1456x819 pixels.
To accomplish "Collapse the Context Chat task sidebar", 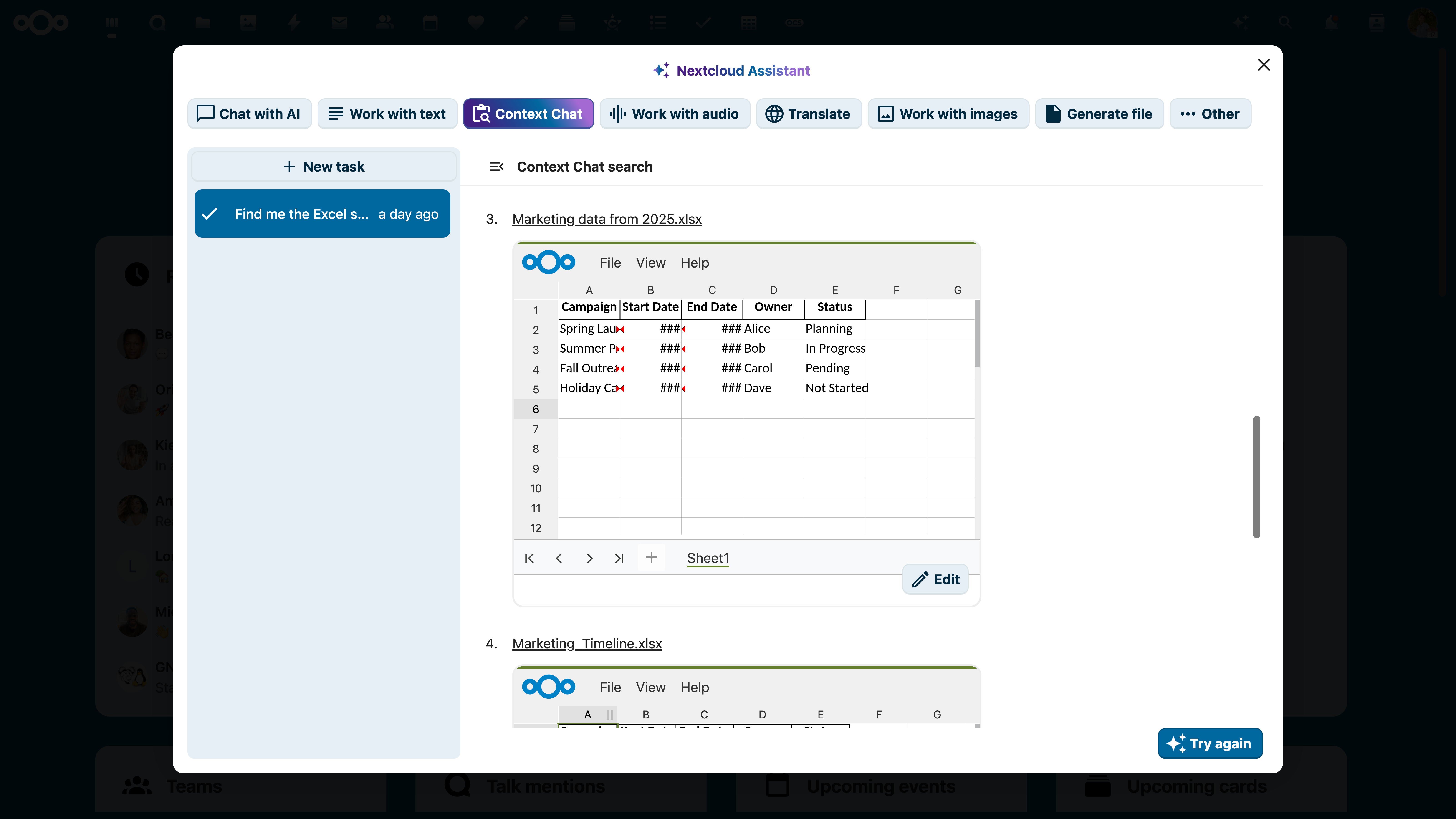I will coord(497,166).
